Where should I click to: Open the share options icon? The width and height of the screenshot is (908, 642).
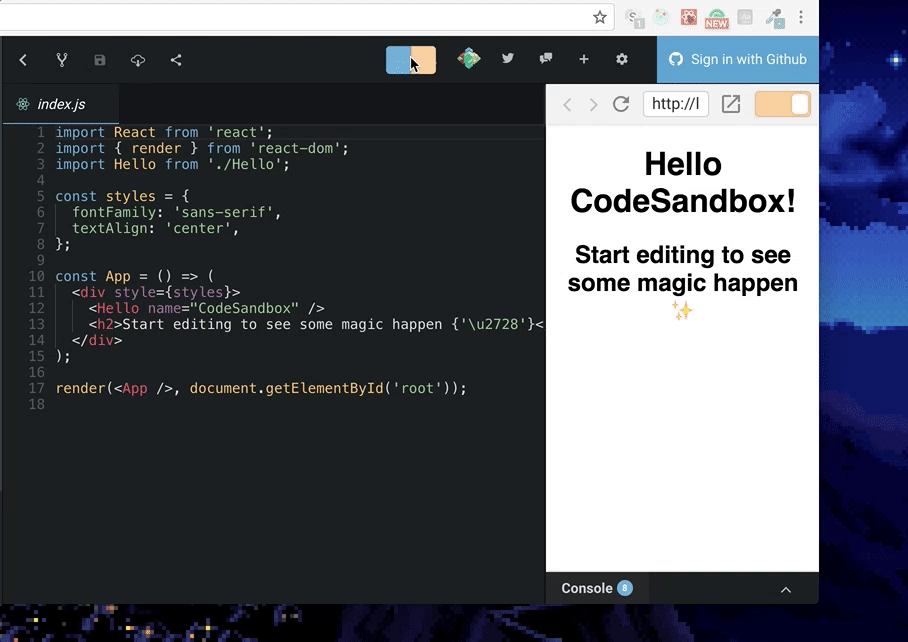coord(176,60)
